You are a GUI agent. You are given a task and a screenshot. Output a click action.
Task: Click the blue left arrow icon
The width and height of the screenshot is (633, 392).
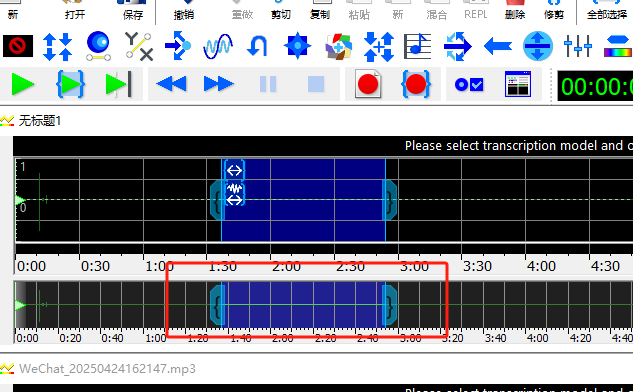[498, 46]
